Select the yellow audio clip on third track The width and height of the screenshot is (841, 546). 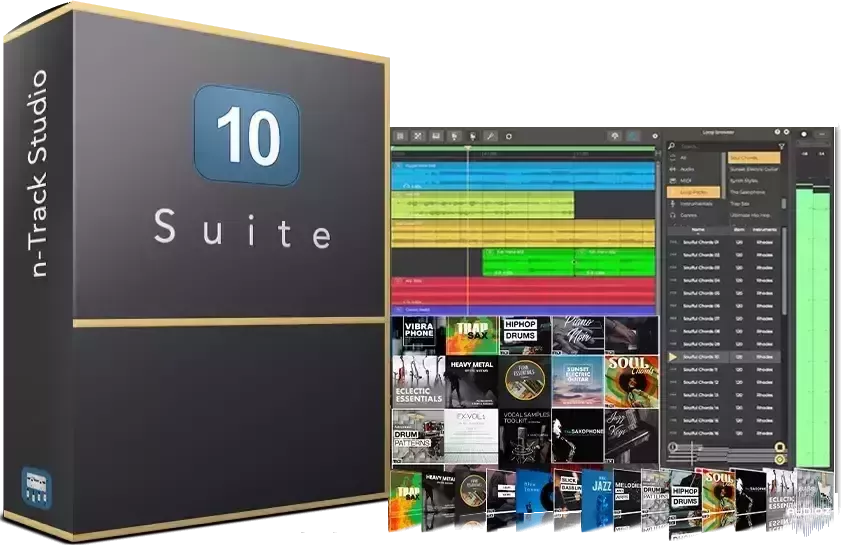click(x=523, y=234)
